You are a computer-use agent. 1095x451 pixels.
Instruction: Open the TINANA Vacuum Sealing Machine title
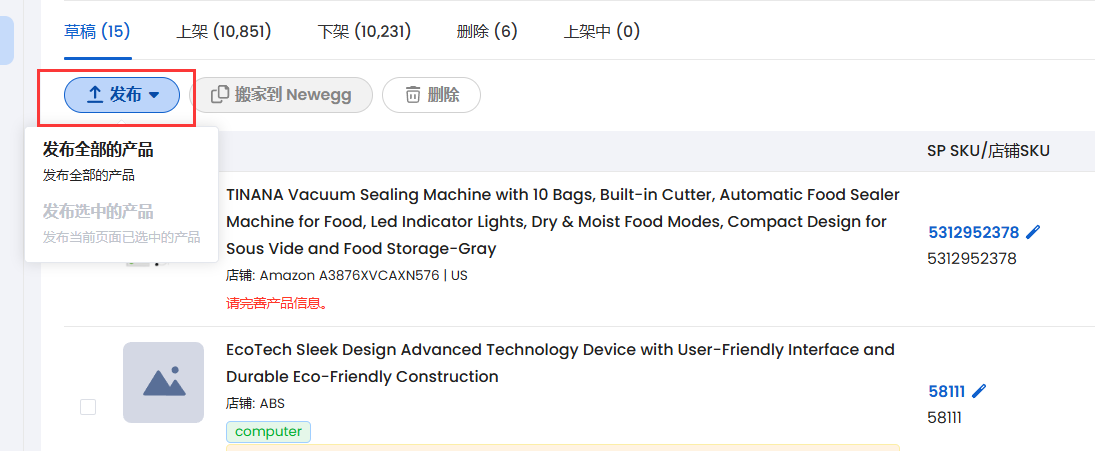pyautogui.click(x=562, y=220)
